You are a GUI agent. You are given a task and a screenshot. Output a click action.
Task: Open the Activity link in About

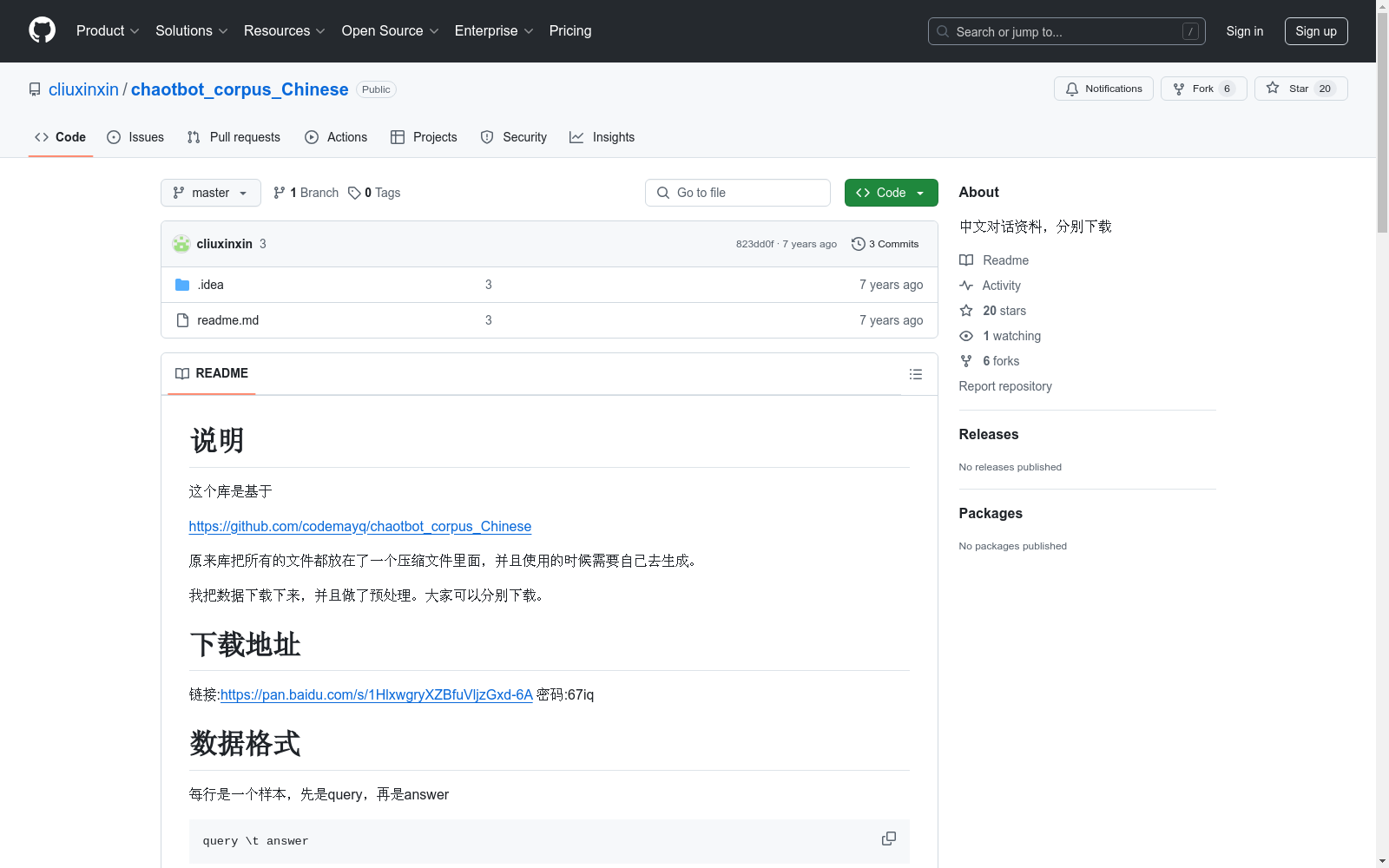pos(990,286)
